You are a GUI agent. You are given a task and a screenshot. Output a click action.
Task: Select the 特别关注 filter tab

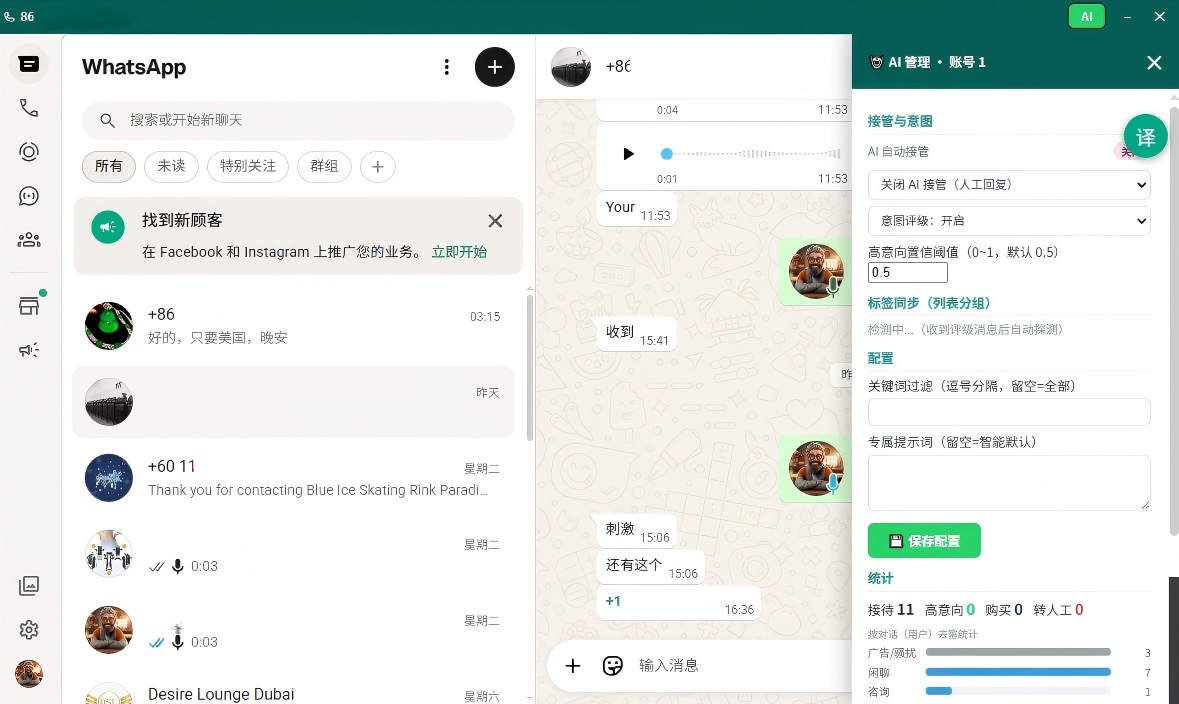coord(248,166)
